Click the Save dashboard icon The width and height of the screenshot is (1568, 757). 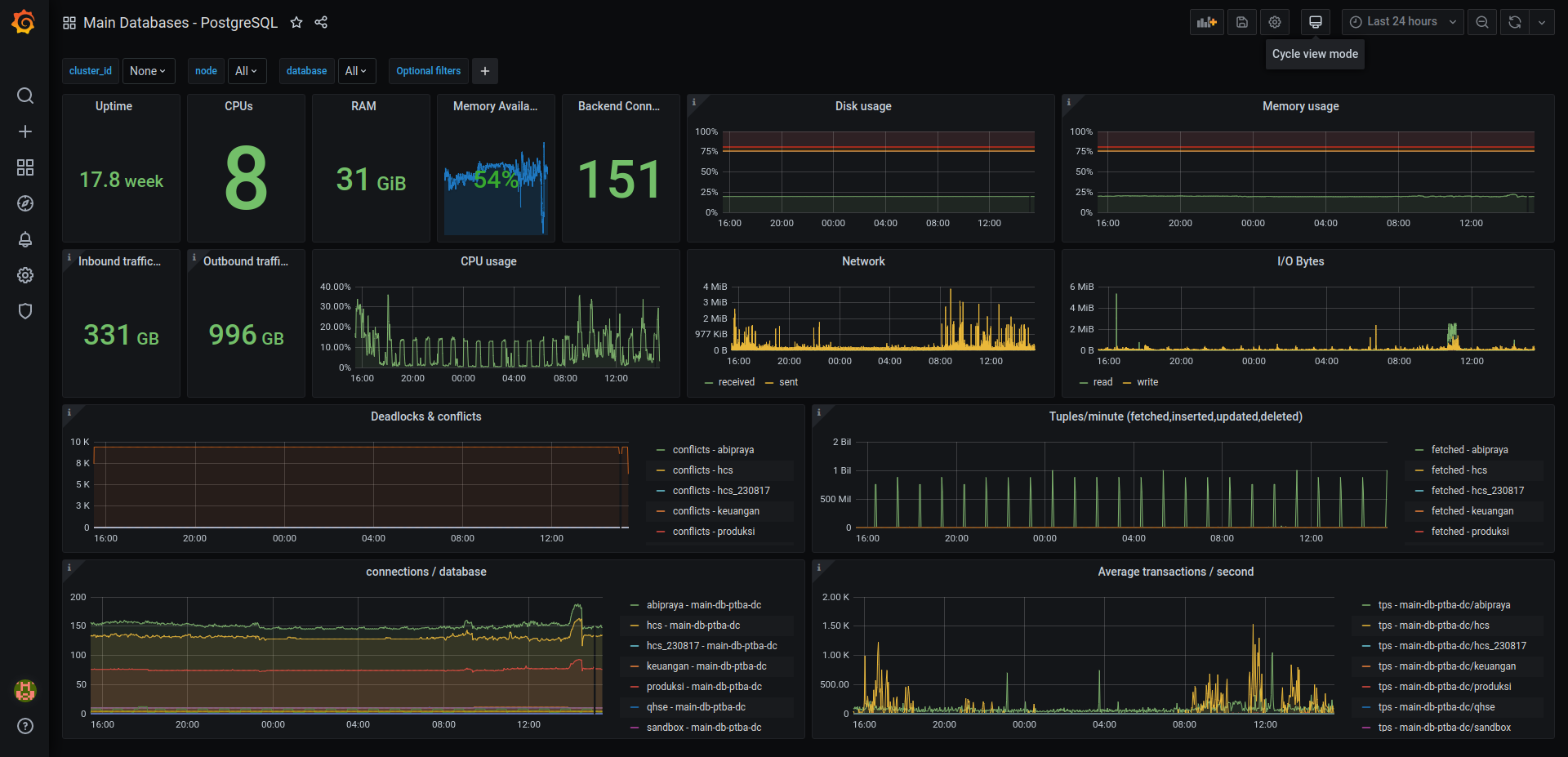[x=1241, y=22]
